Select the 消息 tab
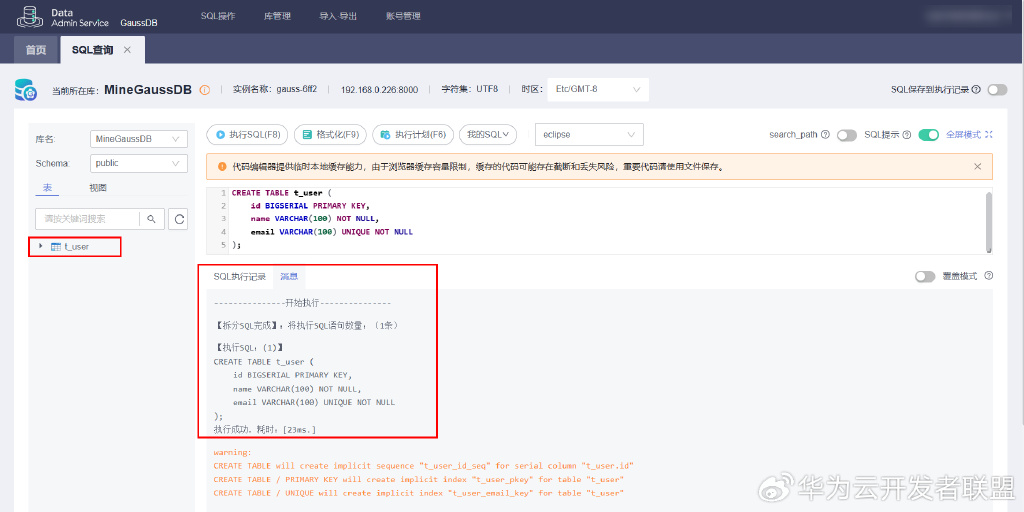The width and height of the screenshot is (1024, 512). 289,276
